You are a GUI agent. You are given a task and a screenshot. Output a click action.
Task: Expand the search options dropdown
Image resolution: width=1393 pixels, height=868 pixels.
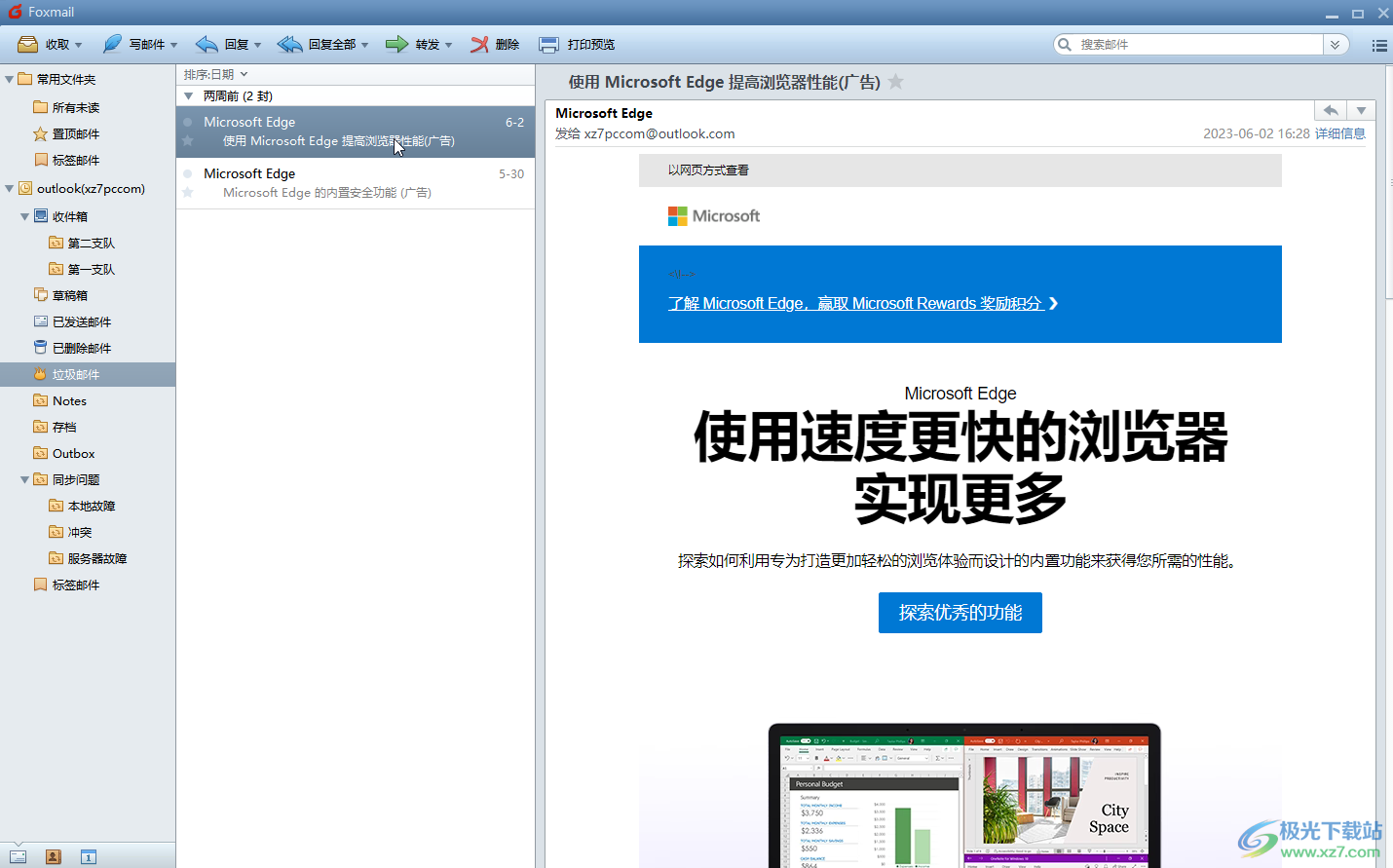click(x=1336, y=45)
